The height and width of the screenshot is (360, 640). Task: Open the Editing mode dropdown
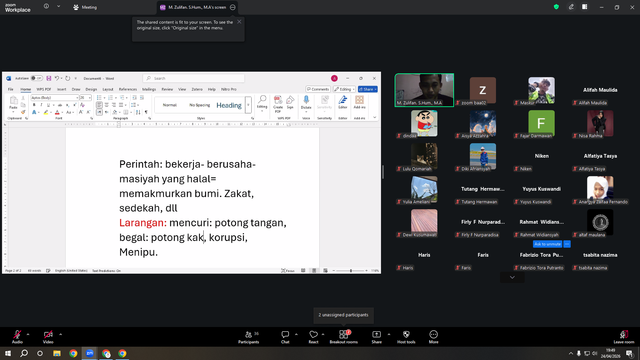point(344,89)
